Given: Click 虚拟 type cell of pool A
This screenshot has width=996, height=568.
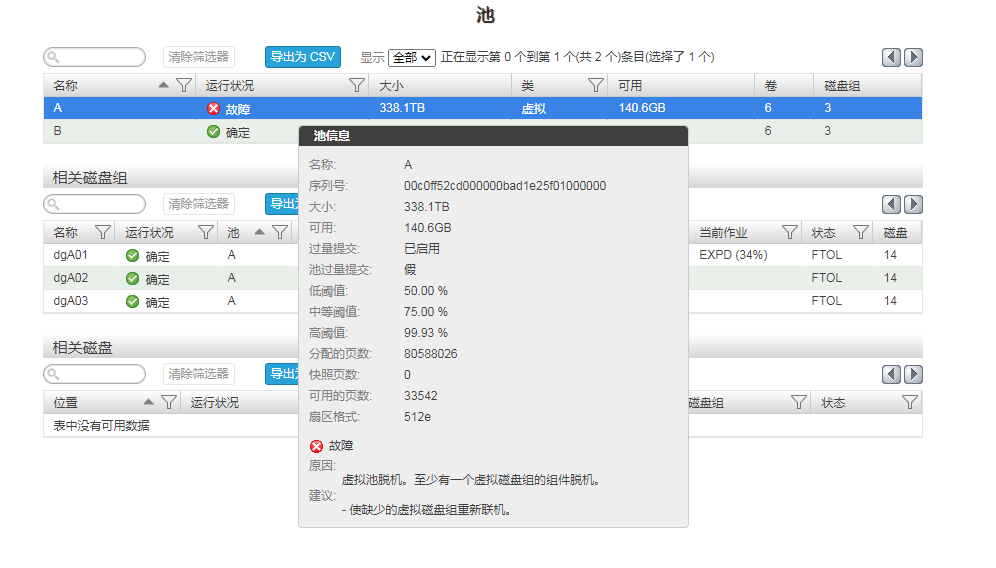Looking at the screenshot, I should (534, 109).
